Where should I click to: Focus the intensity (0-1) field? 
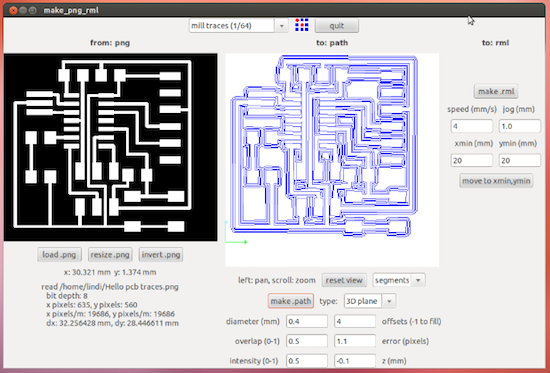tap(307, 361)
